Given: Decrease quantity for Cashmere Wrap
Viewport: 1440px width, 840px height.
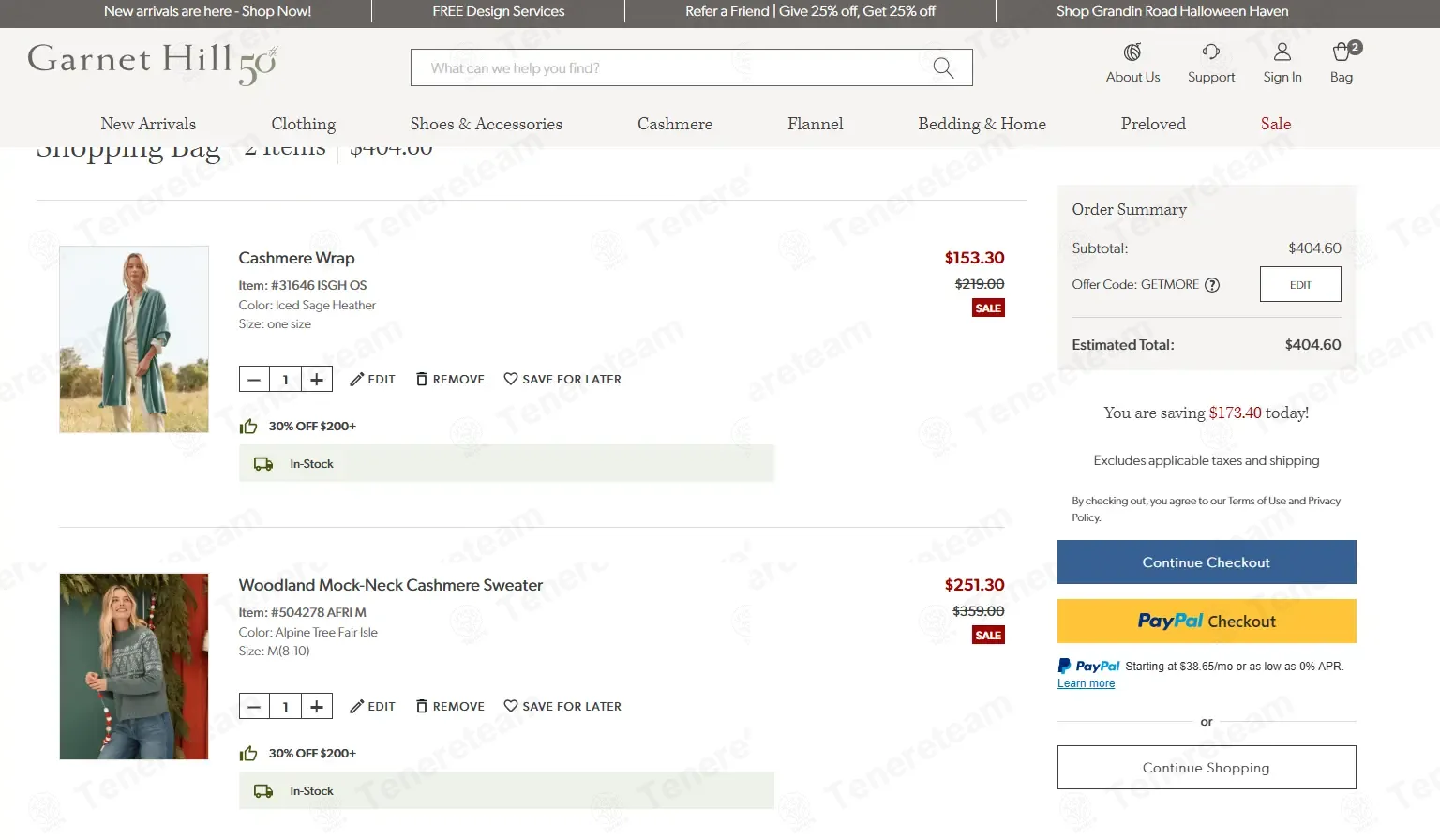Looking at the screenshot, I should pos(254,380).
